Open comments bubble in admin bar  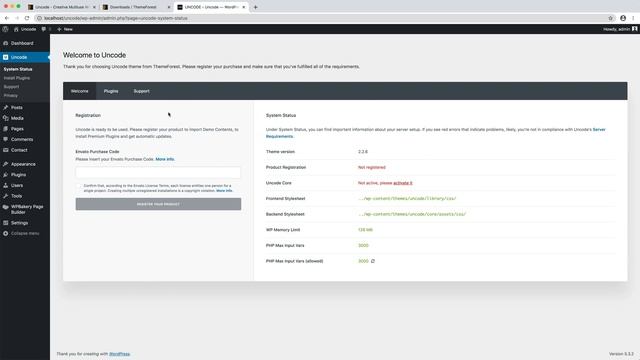pyautogui.click(x=44, y=29)
